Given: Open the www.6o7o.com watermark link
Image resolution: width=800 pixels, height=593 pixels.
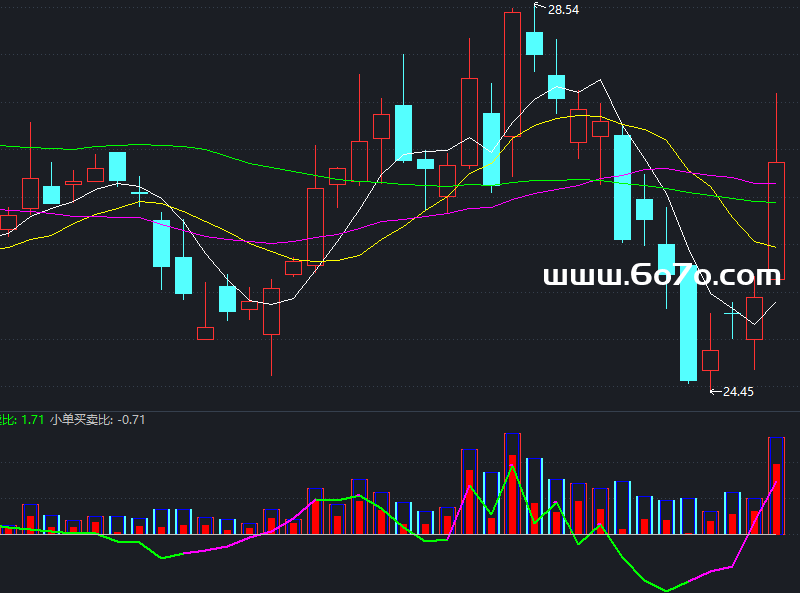Looking at the screenshot, I should (x=661, y=276).
